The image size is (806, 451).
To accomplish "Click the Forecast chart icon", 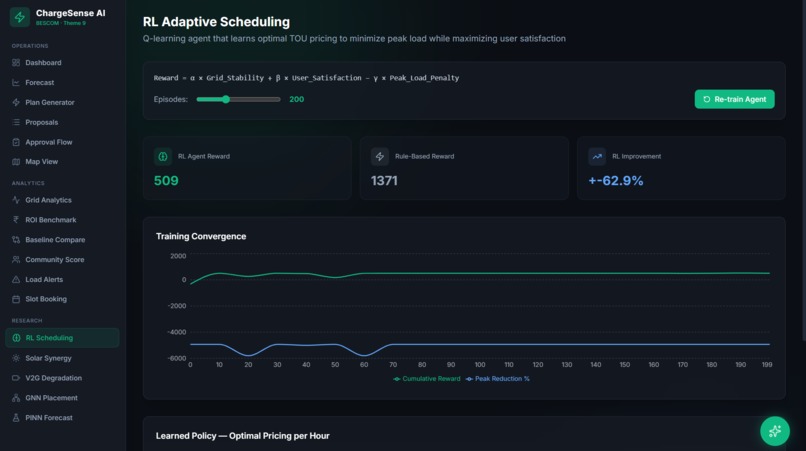I will coord(16,82).
